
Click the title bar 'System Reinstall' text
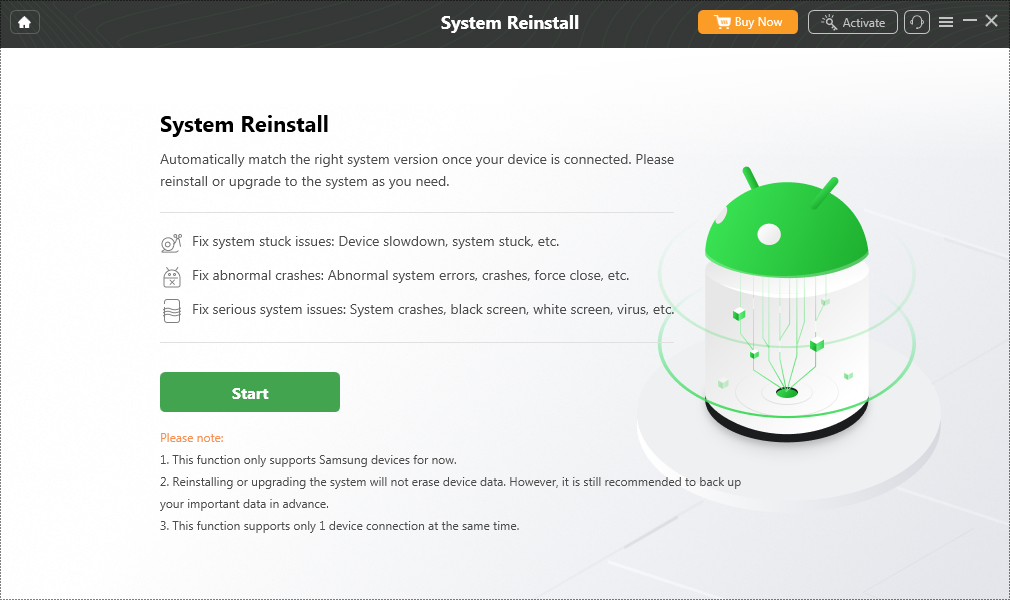(510, 23)
